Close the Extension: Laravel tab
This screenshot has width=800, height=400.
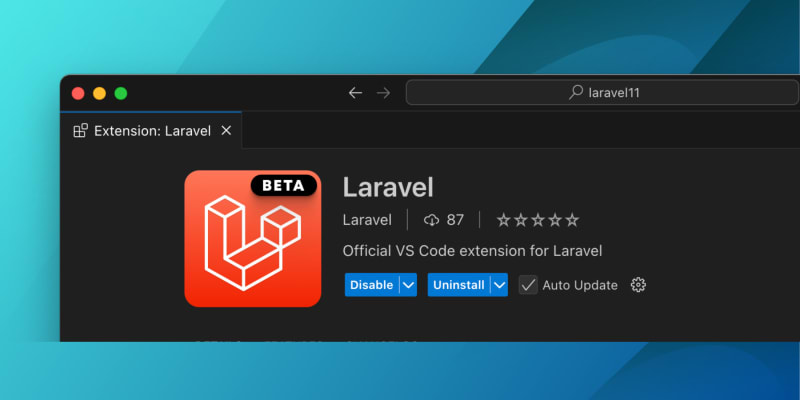point(226,131)
